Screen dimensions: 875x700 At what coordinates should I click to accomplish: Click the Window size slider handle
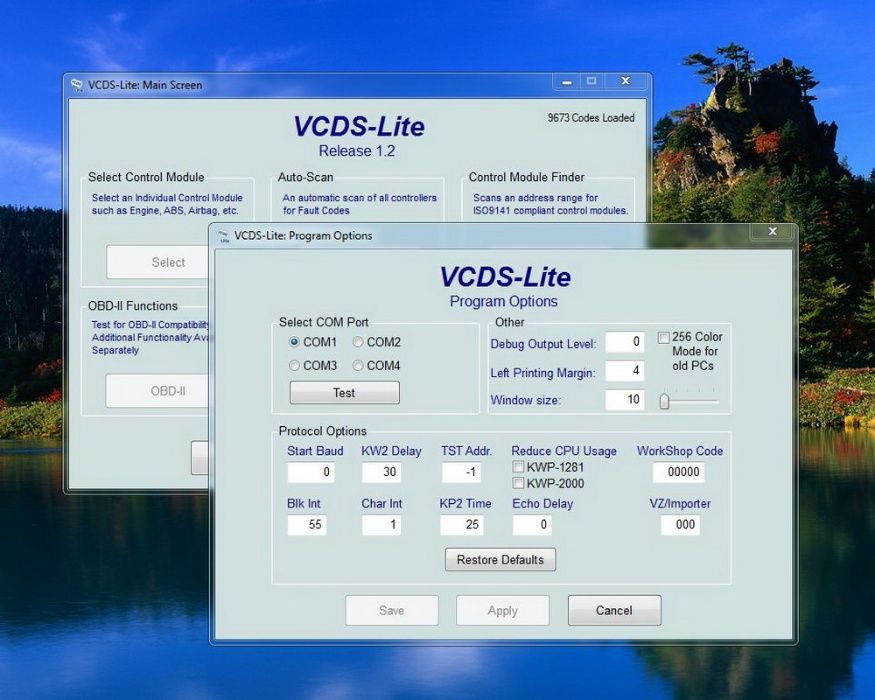[x=664, y=401]
